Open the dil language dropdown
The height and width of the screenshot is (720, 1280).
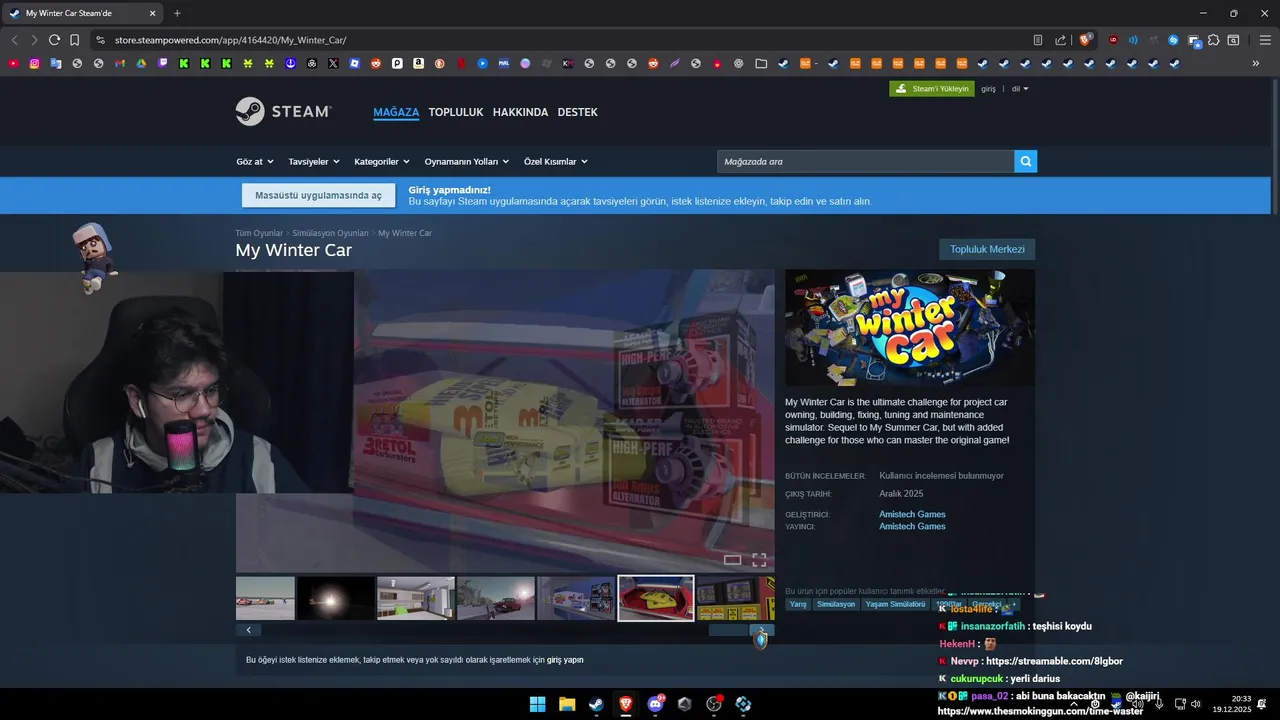(x=1020, y=89)
